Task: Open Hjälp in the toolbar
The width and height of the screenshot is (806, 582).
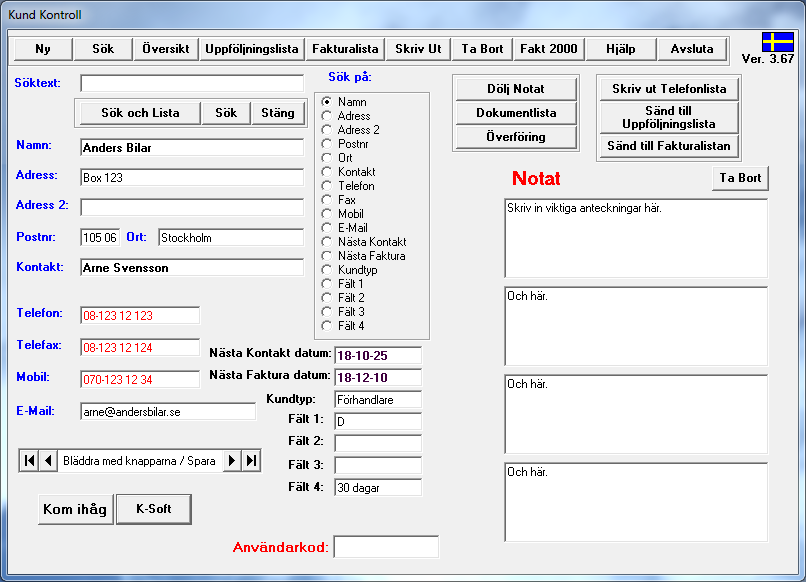Action: tap(621, 49)
